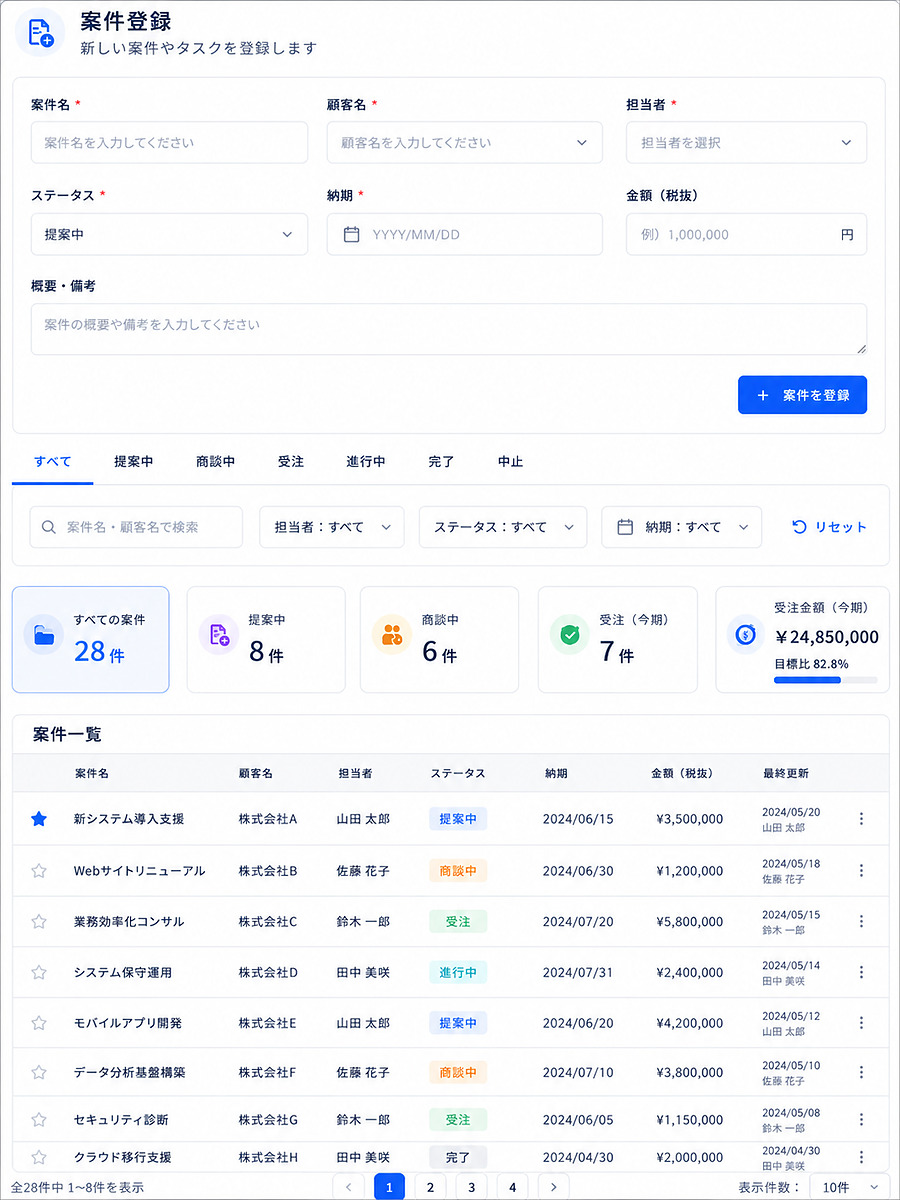The width and height of the screenshot is (900, 1200).
Task: Star the 業務効率化コンサル project
Action: [x=39, y=921]
